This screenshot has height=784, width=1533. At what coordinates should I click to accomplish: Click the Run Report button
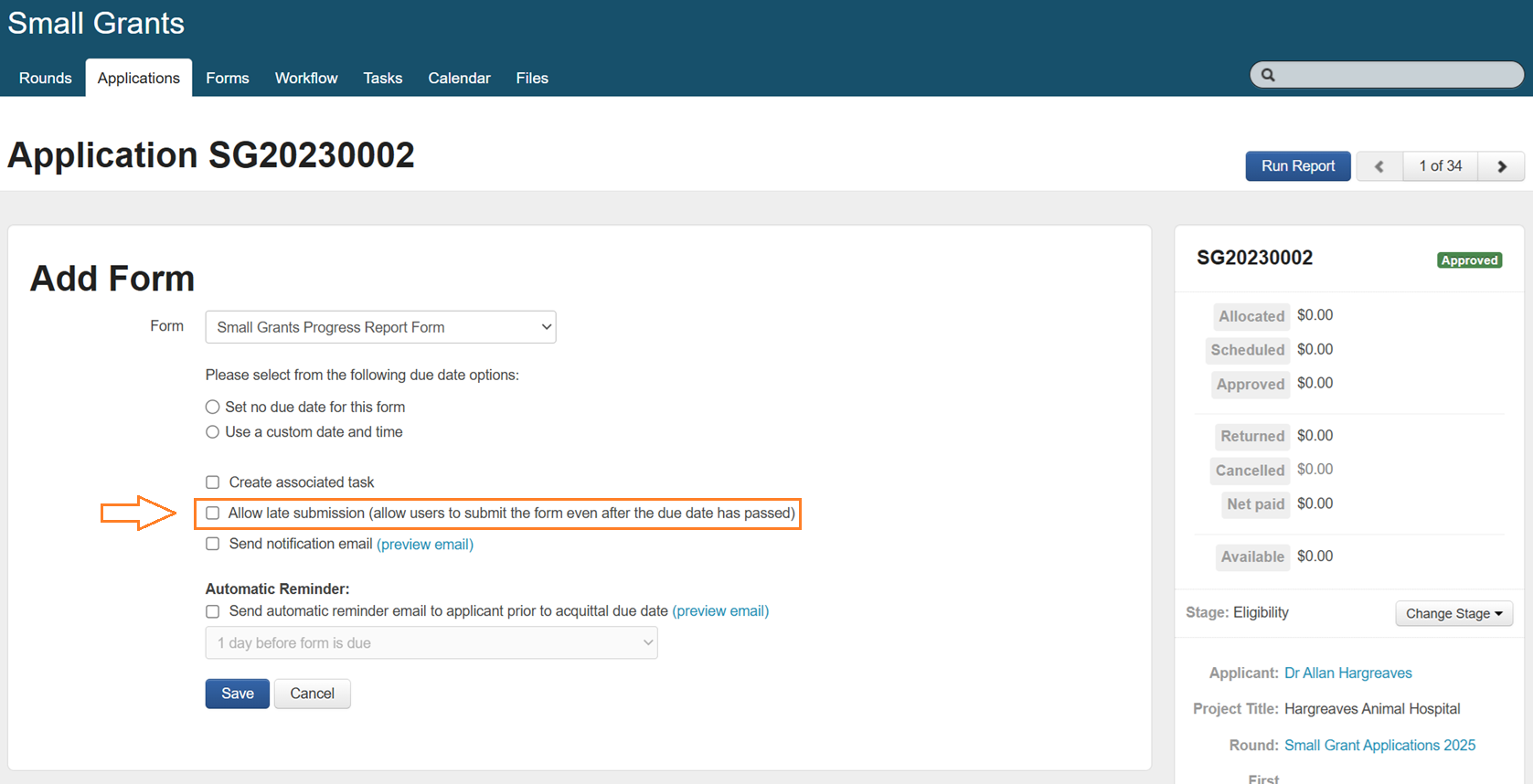click(x=1297, y=166)
